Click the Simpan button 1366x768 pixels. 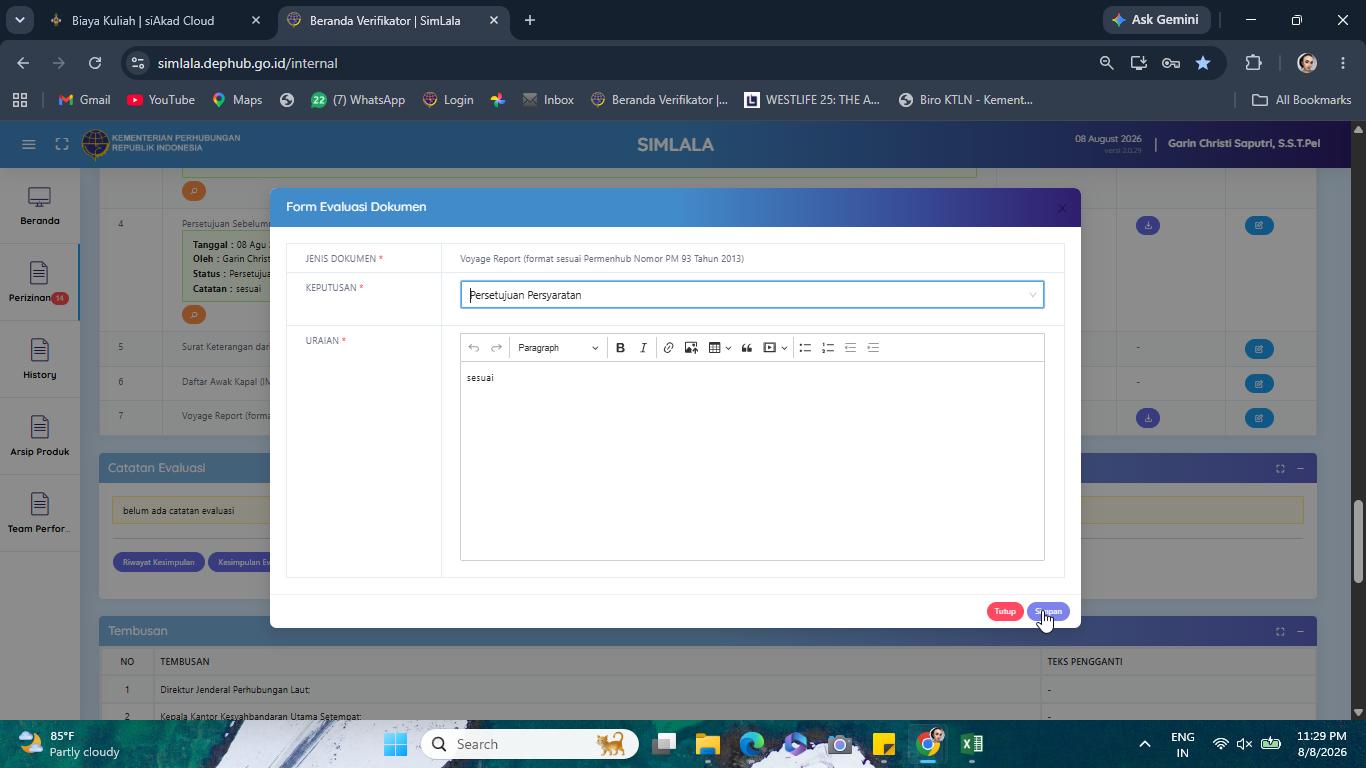pyautogui.click(x=1048, y=612)
